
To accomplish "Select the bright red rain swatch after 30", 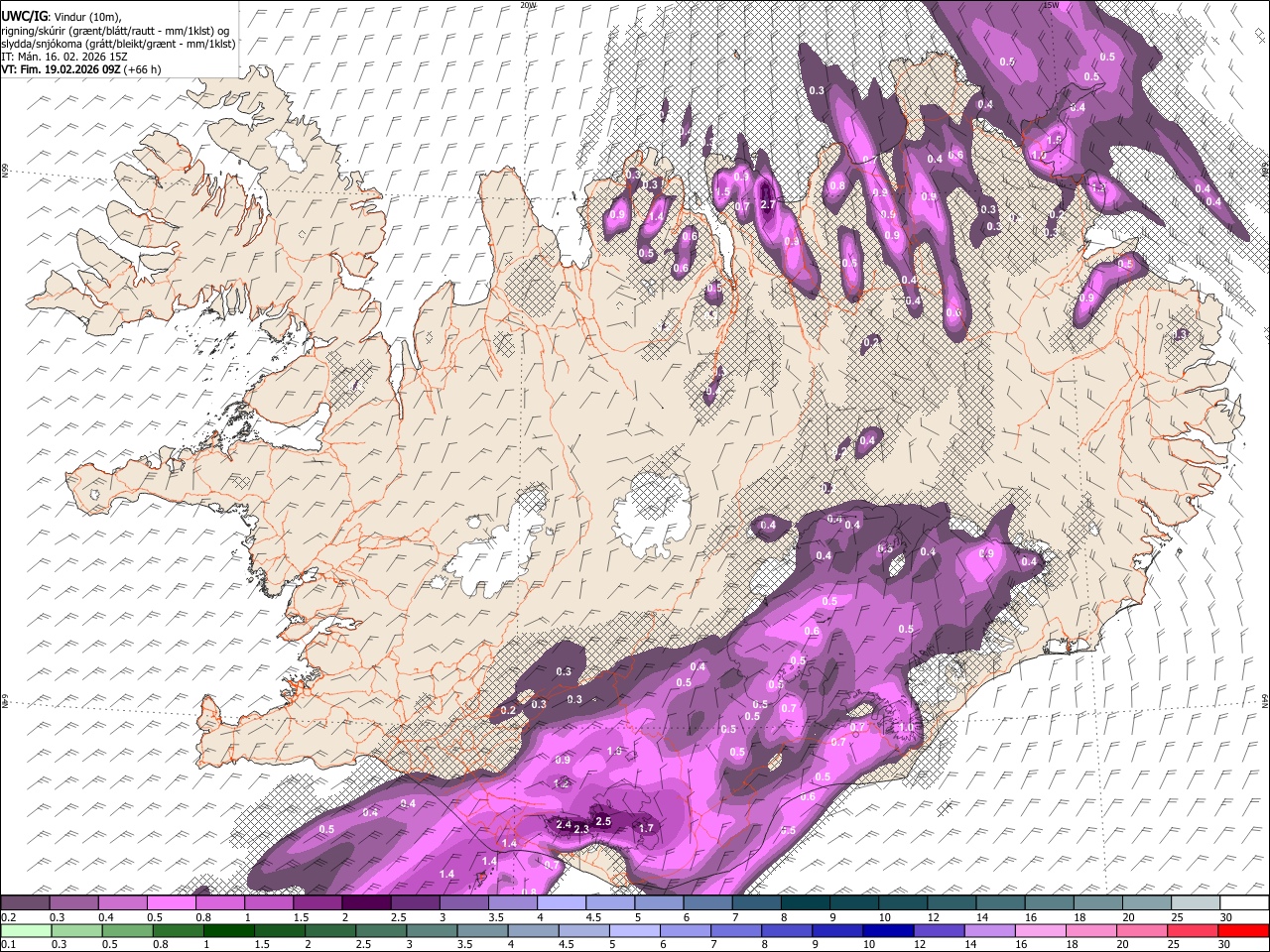I will [x=1244, y=930].
